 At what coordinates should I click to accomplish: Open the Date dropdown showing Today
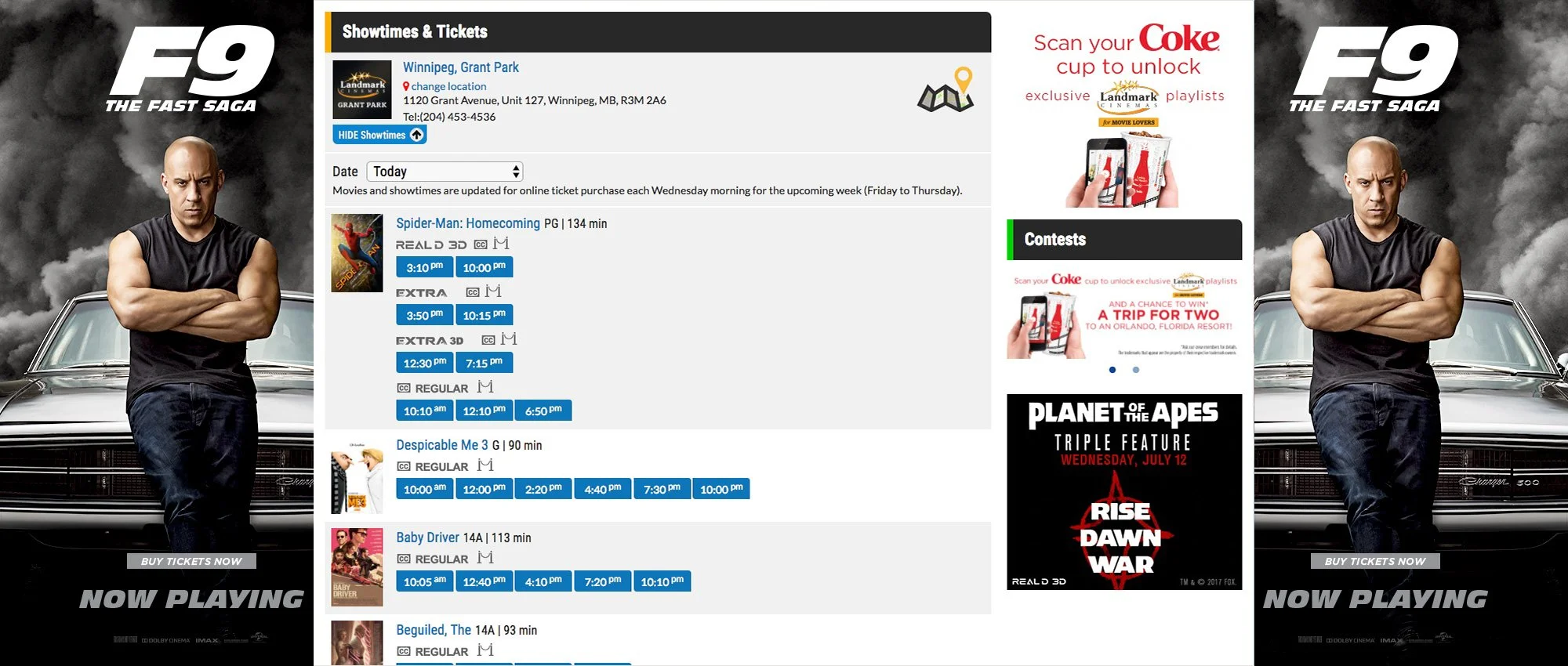click(445, 171)
